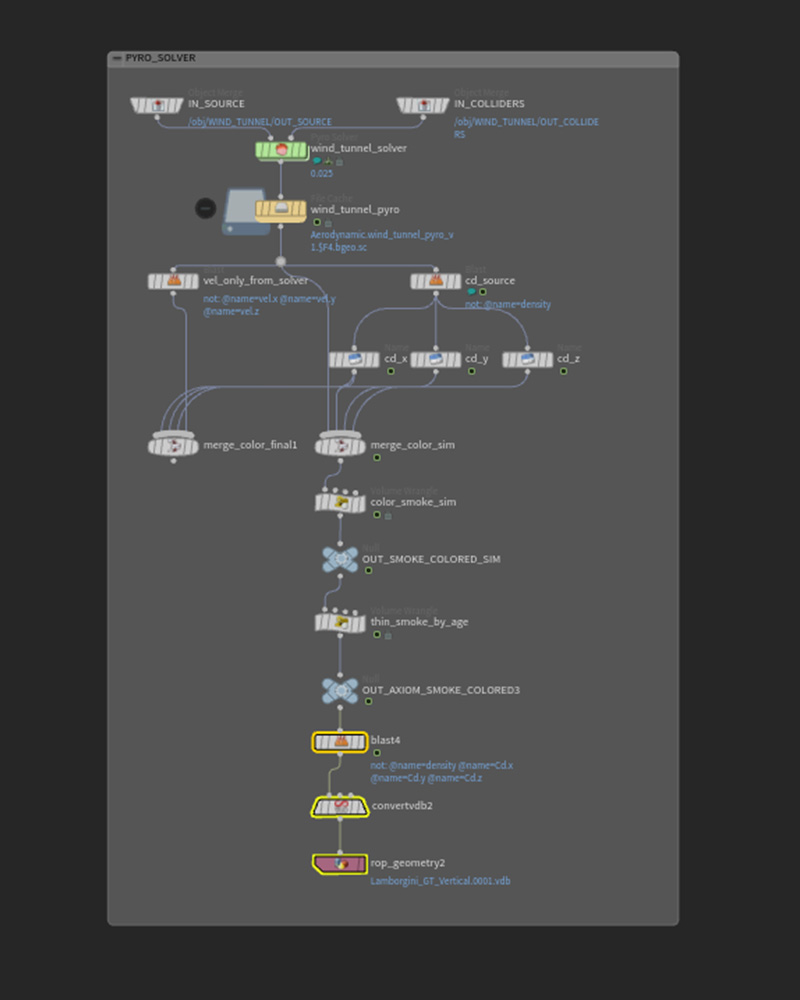Click the wire dot below wind_tunnel_pyro
This screenshot has width=800, height=1000.
tap(281, 261)
